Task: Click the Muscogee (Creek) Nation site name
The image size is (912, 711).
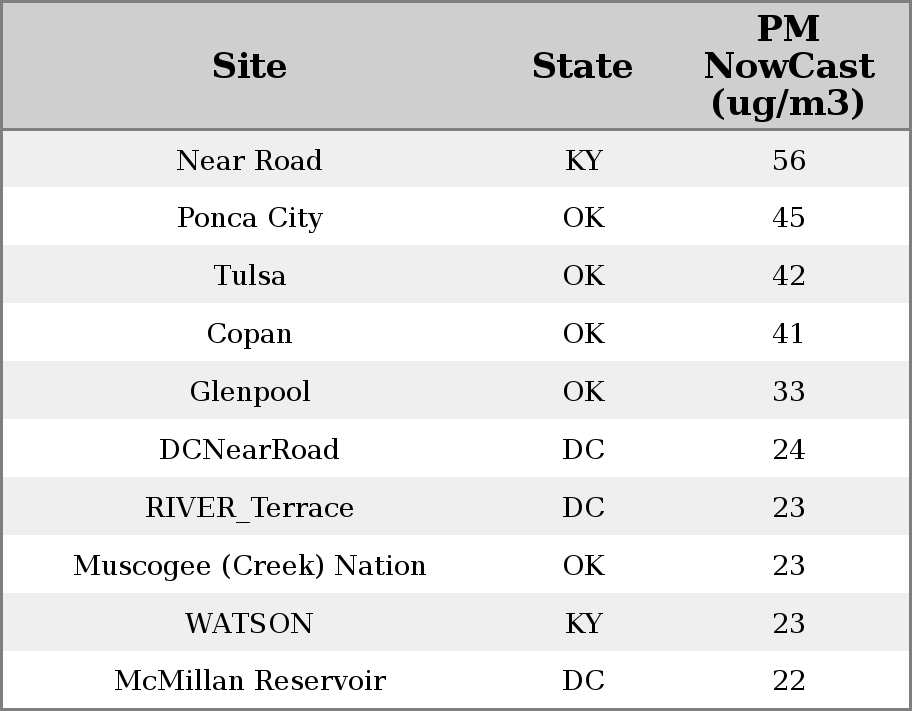Action: (x=250, y=565)
